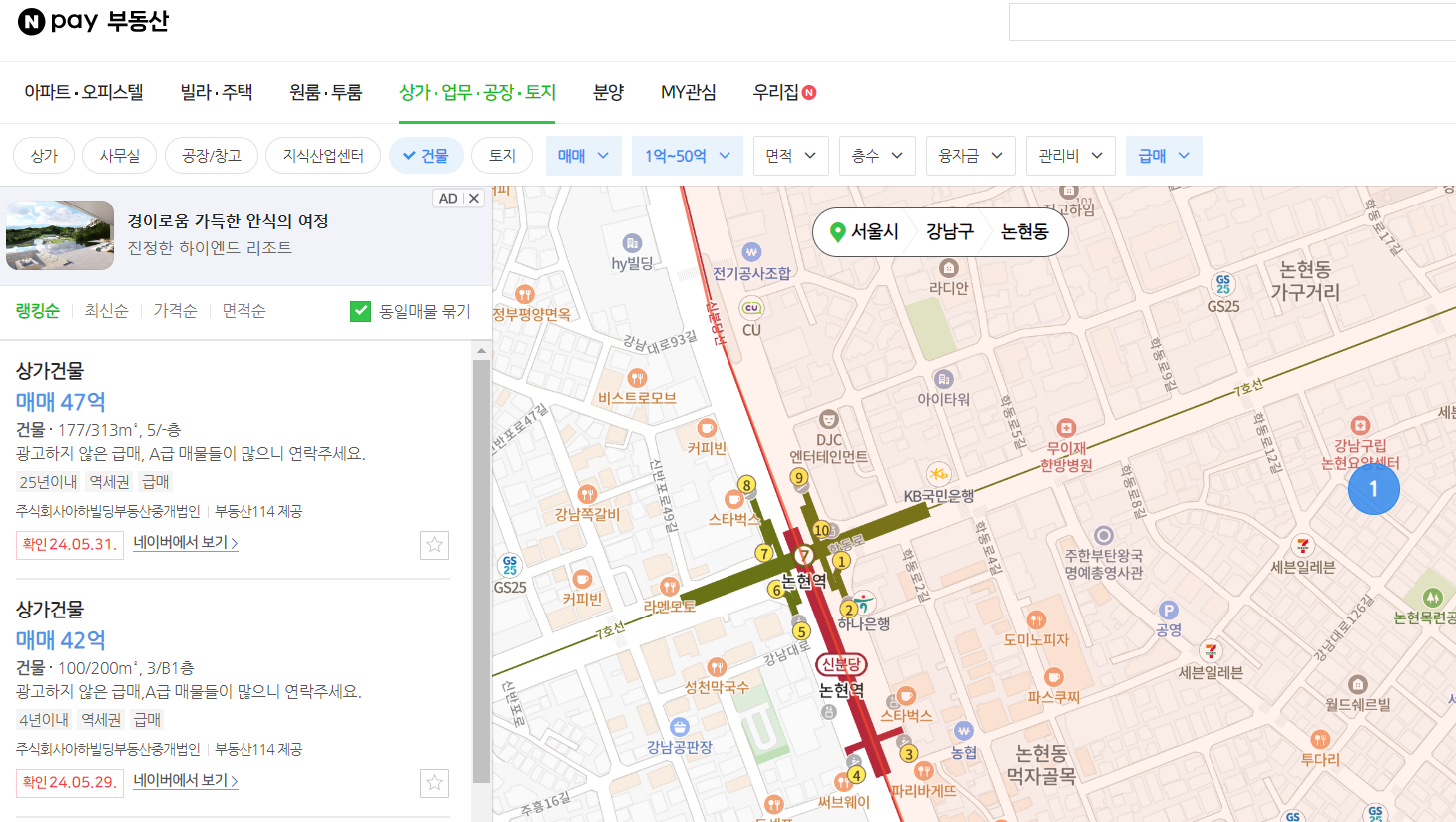Open MY관심 menu item
The height and width of the screenshot is (822, 1456).
point(689,92)
